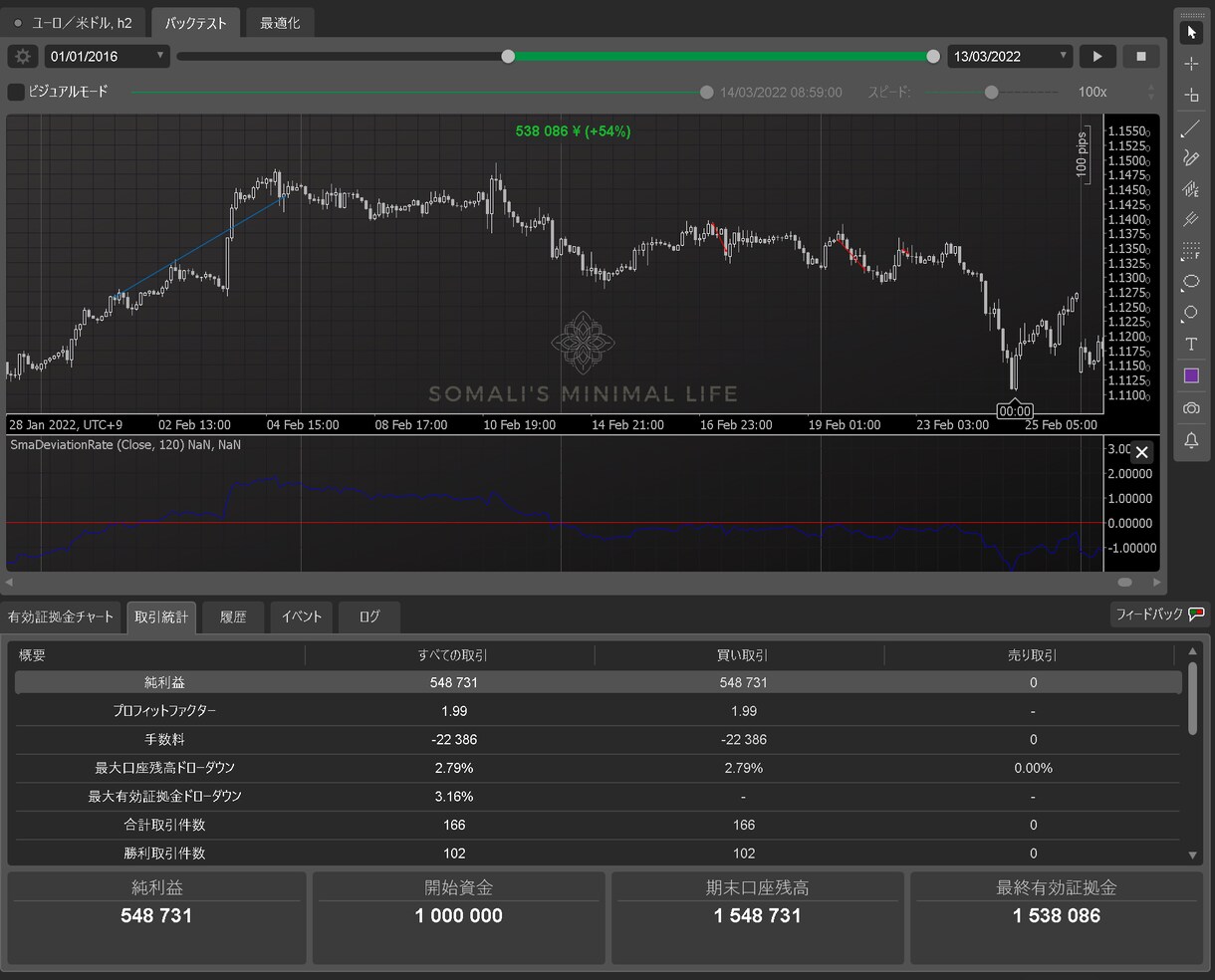Open the end date 13/03/2022 dropdown
The height and width of the screenshot is (980, 1215).
1010,57
